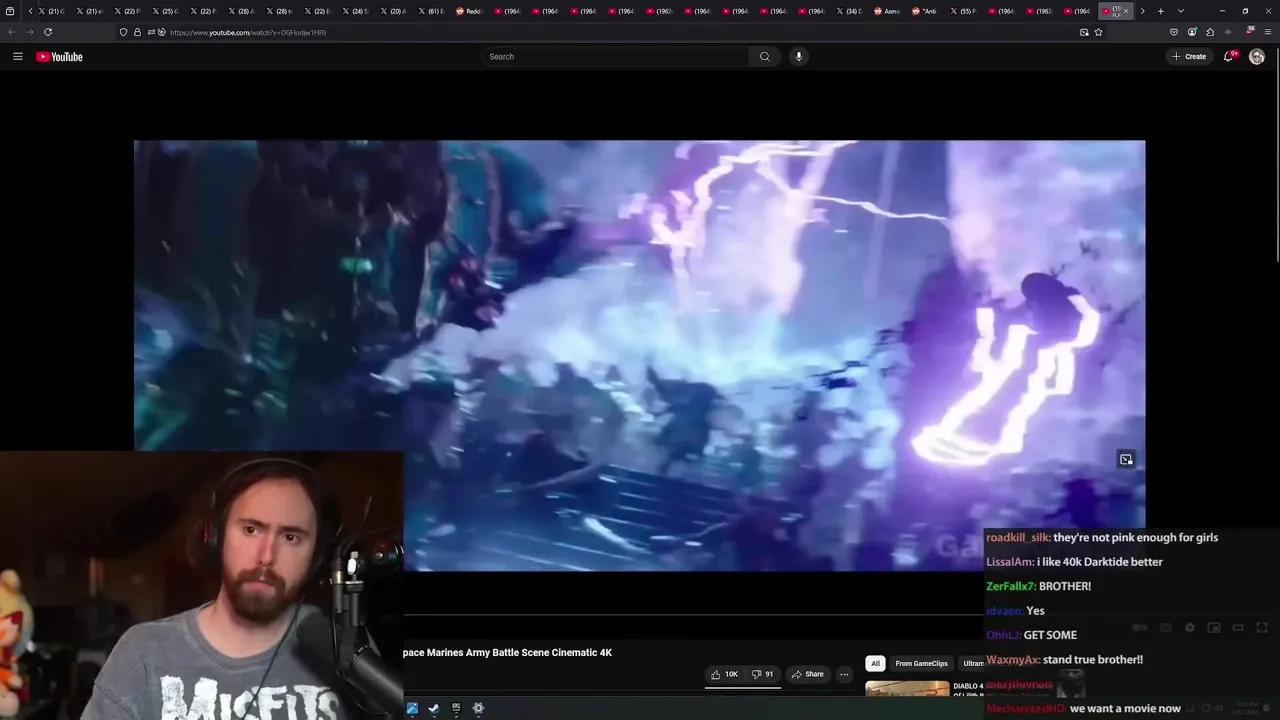Click the video player picture-in-picture overlay icon
This screenshot has width=1280, height=720.
click(1126, 460)
